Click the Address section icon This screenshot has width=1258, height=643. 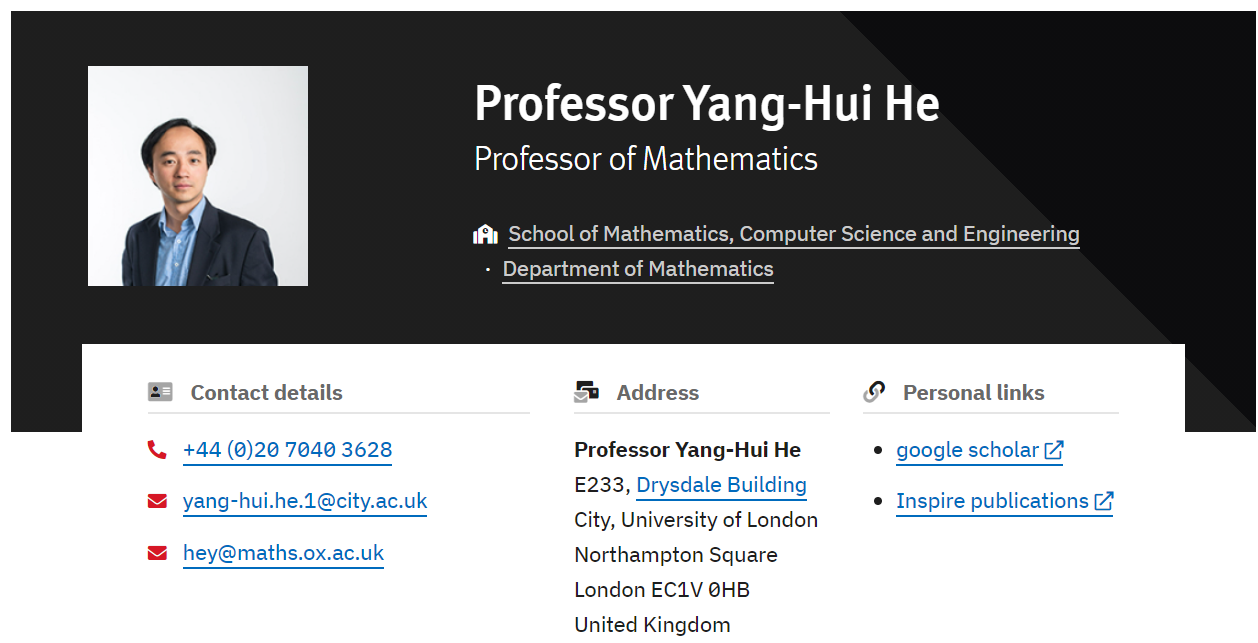[x=587, y=392]
